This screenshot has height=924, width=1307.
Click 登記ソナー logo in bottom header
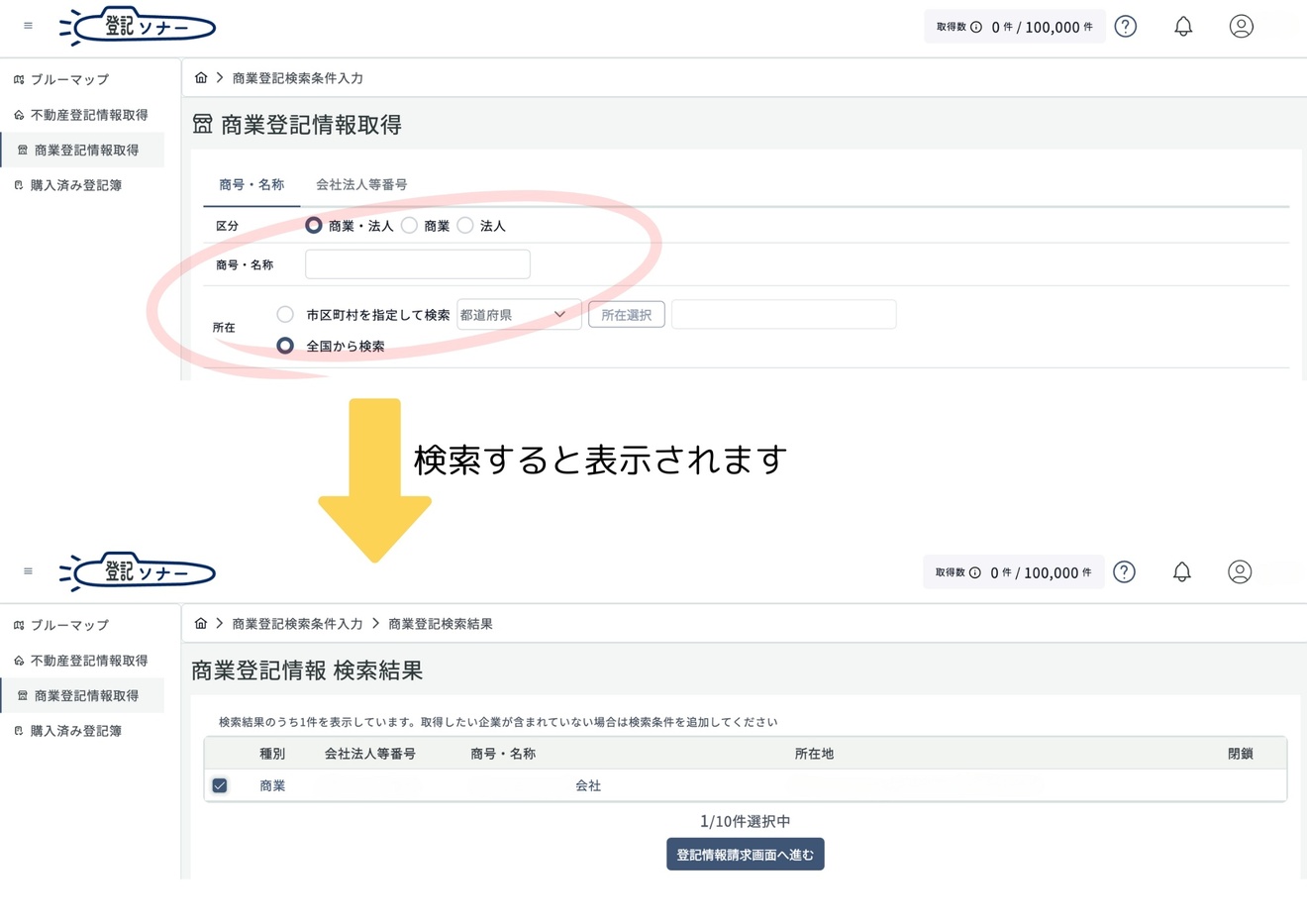[137, 571]
